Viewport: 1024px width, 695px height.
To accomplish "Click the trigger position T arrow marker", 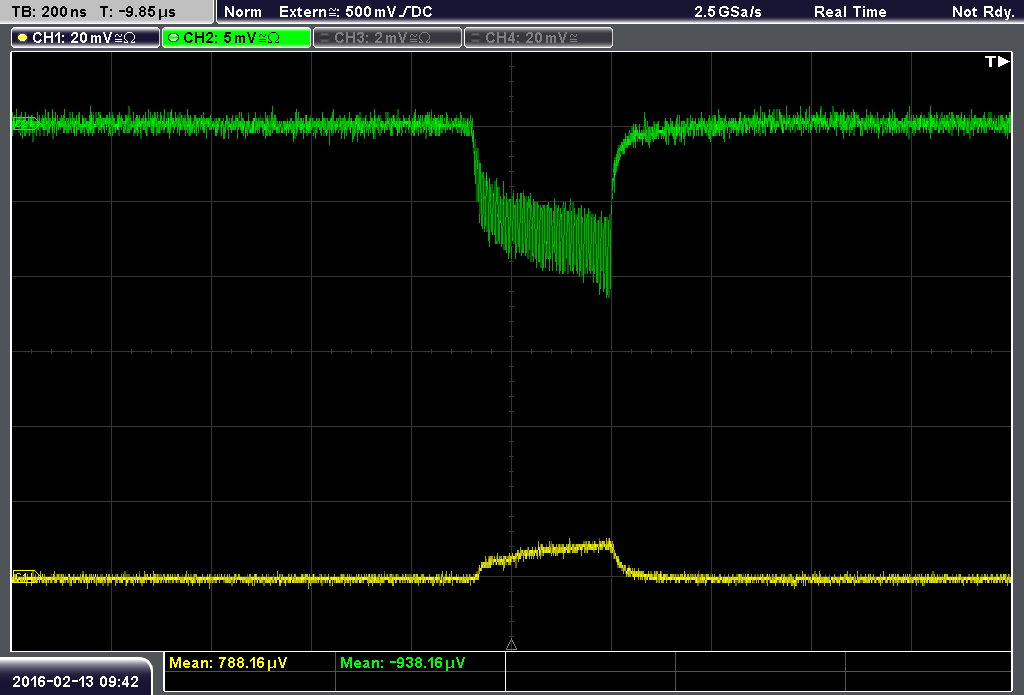I will 997,61.
